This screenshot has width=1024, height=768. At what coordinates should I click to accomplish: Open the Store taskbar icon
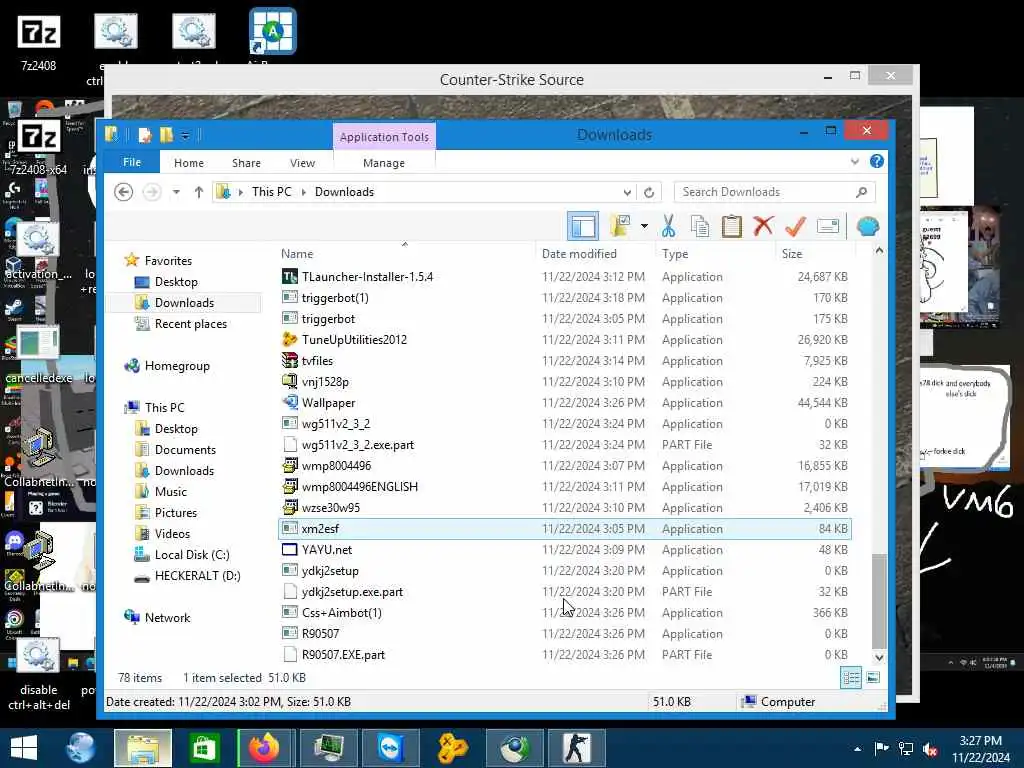(204, 748)
